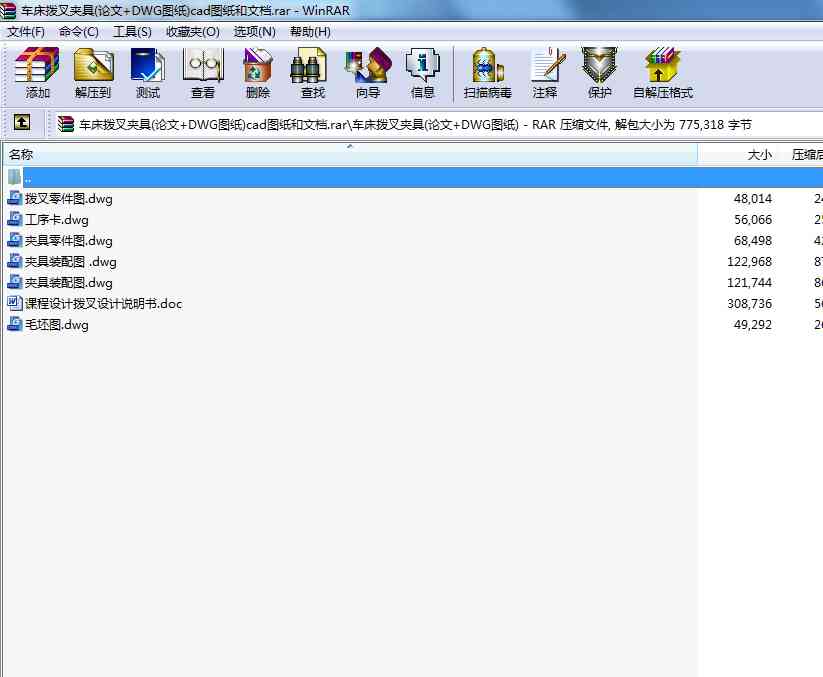Image resolution: width=823 pixels, height=677 pixels.
Task: Show archive 信息 (Info) icon
Action: pyautogui.click(x=422, y=72)
